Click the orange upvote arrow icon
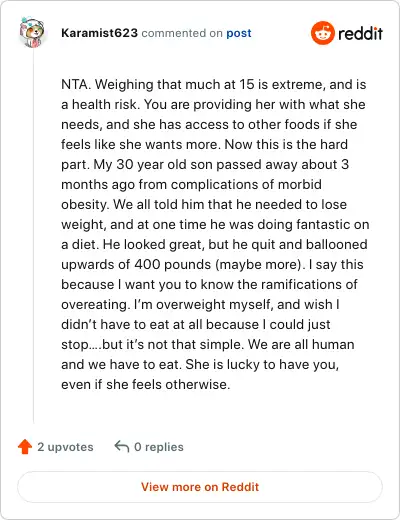 click(x=25, y=447)
